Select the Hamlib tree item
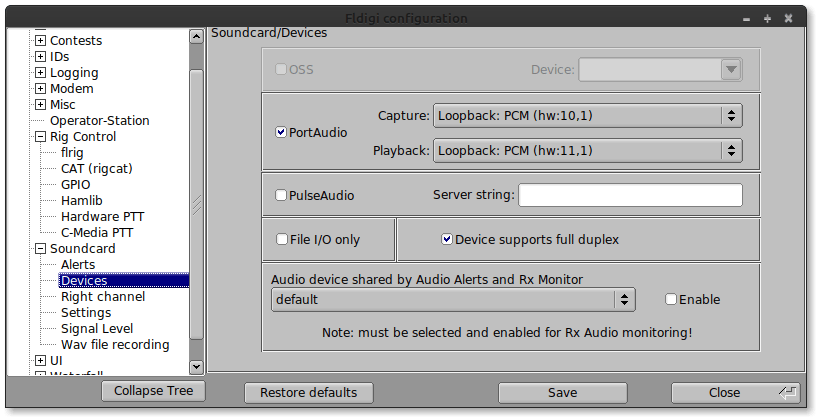The image size is (816, 417). pos(82,201)
